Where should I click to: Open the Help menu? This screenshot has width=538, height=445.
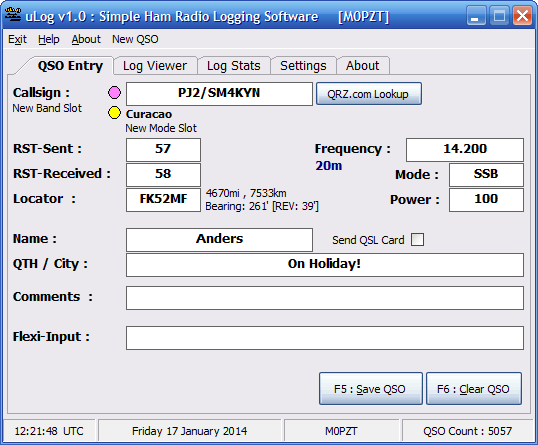coord(49,39)
